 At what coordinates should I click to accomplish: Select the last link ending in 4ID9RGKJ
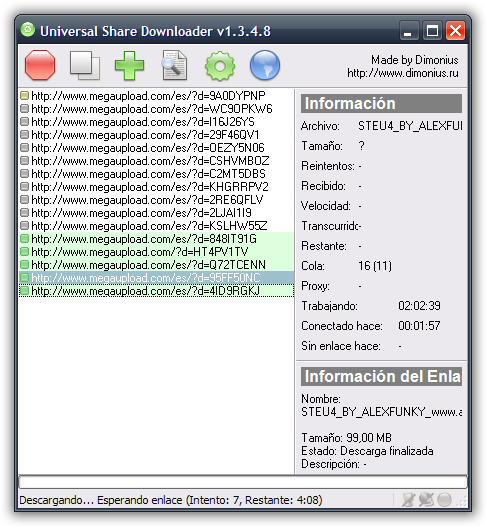pyautogui.click(x=156, y=291)
